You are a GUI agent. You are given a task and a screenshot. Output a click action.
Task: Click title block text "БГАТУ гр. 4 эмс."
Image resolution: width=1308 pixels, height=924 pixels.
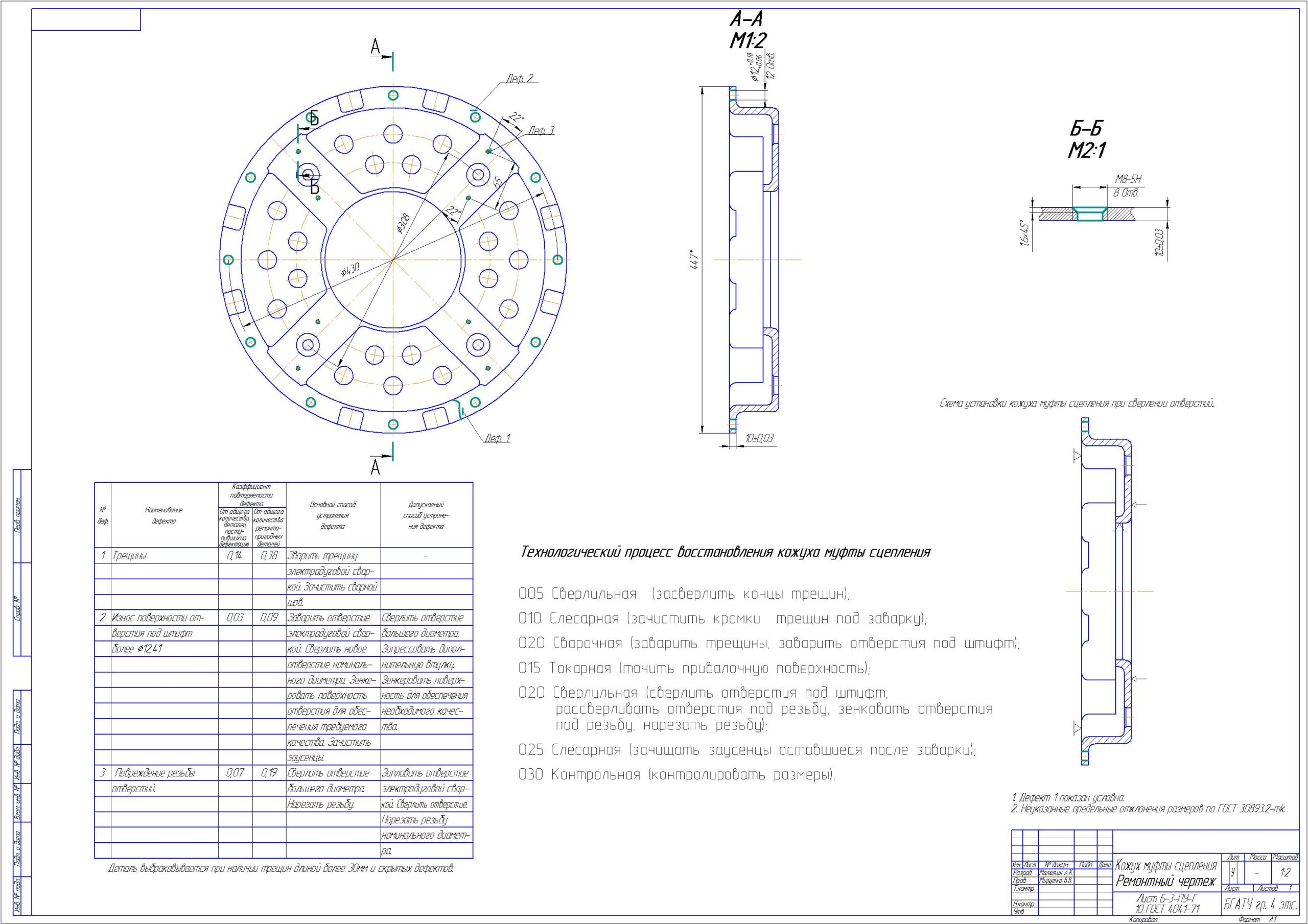point(1260,905)
